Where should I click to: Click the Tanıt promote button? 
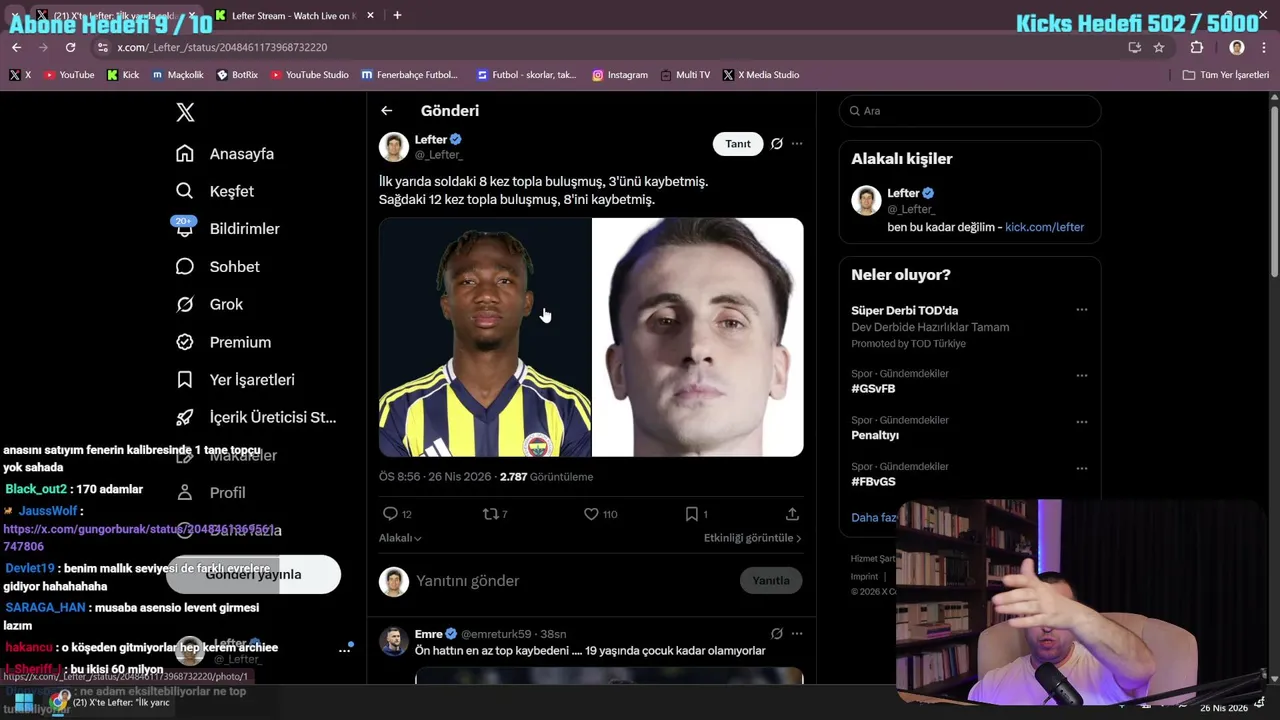click(738, 144)
